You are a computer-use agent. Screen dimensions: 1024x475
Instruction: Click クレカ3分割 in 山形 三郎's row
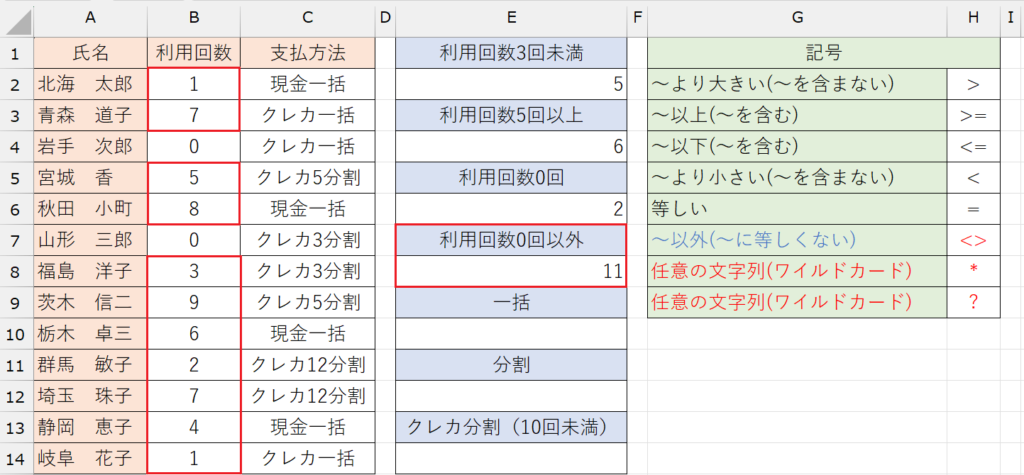coord(308,240)
